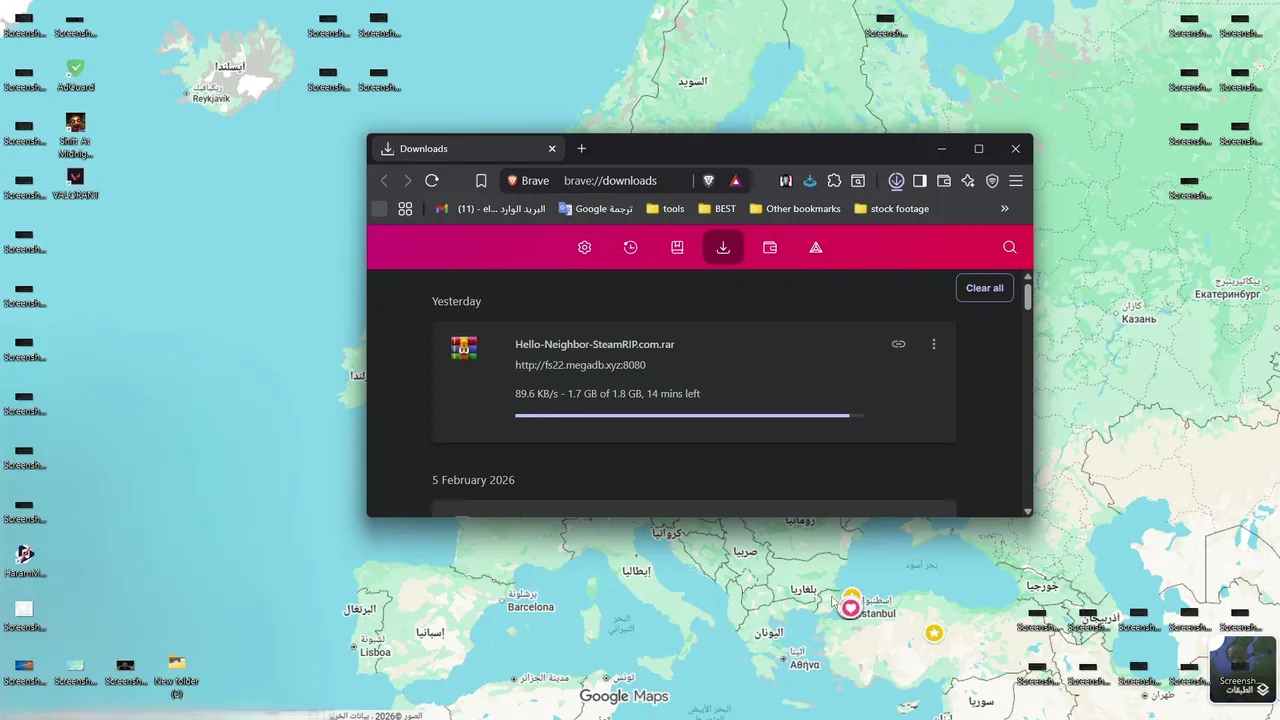This screenshot has height=720, width=1280.
Task: Open the Google Translate bookmark
Action: (596, 209)
